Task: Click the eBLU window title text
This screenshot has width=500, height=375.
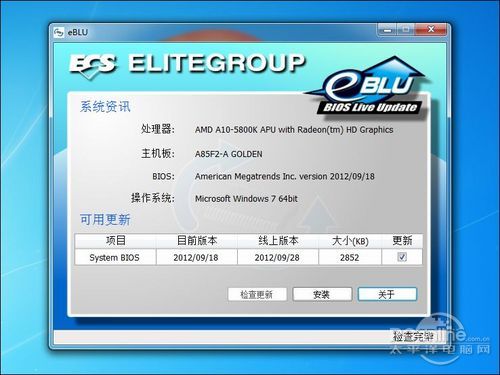Action: pyautogui.click(x=78, y=33)
